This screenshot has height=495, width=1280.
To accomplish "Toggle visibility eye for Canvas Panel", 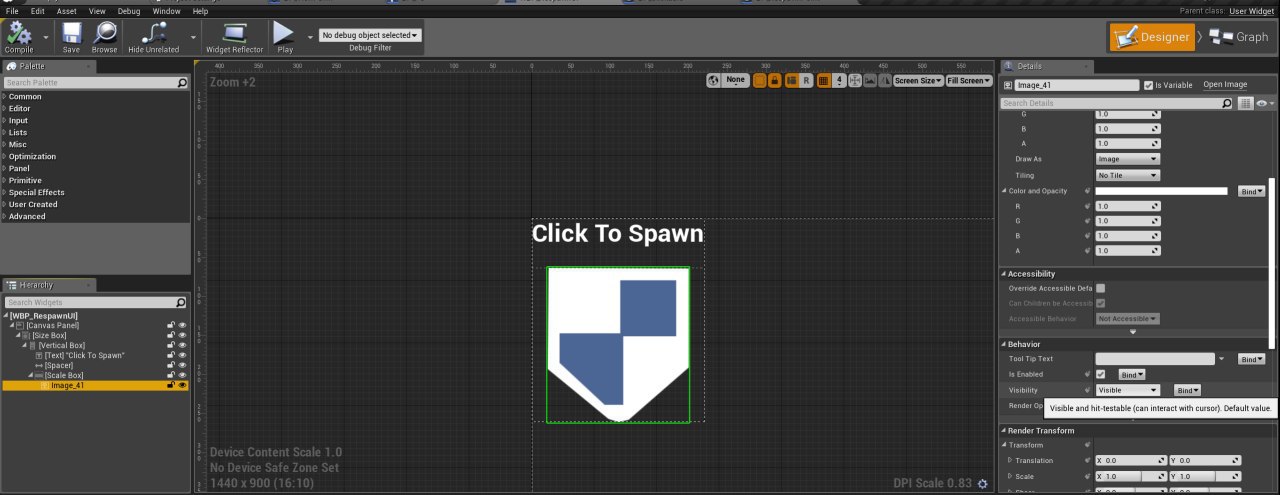I will coord(182,325).
